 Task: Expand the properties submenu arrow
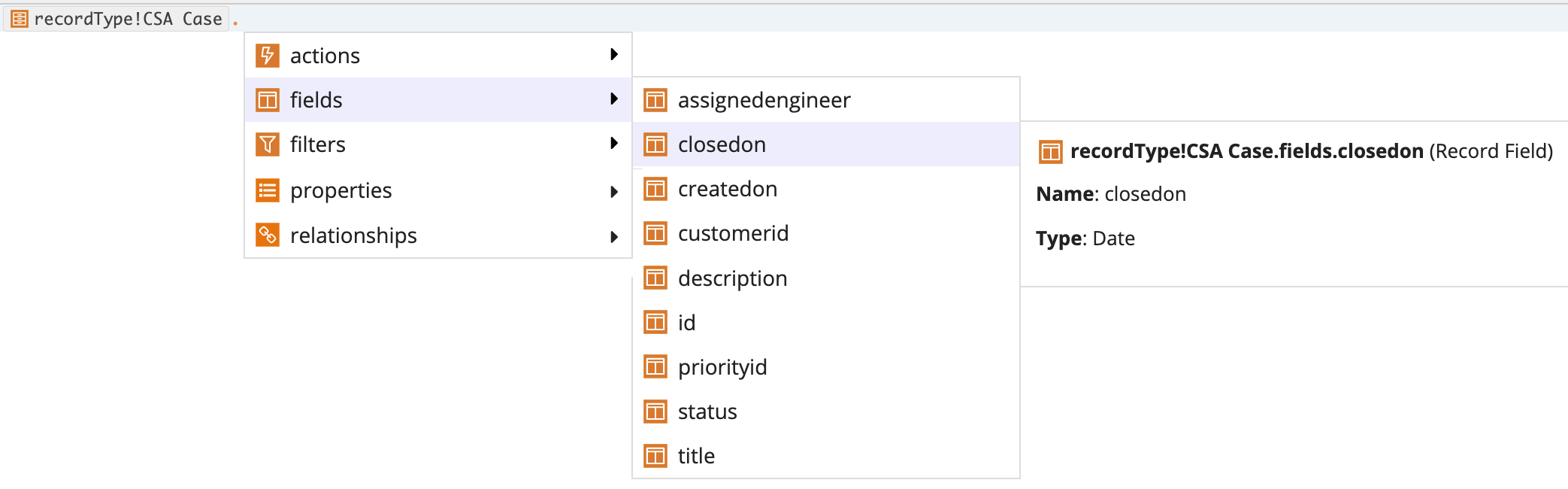(614, 192)
